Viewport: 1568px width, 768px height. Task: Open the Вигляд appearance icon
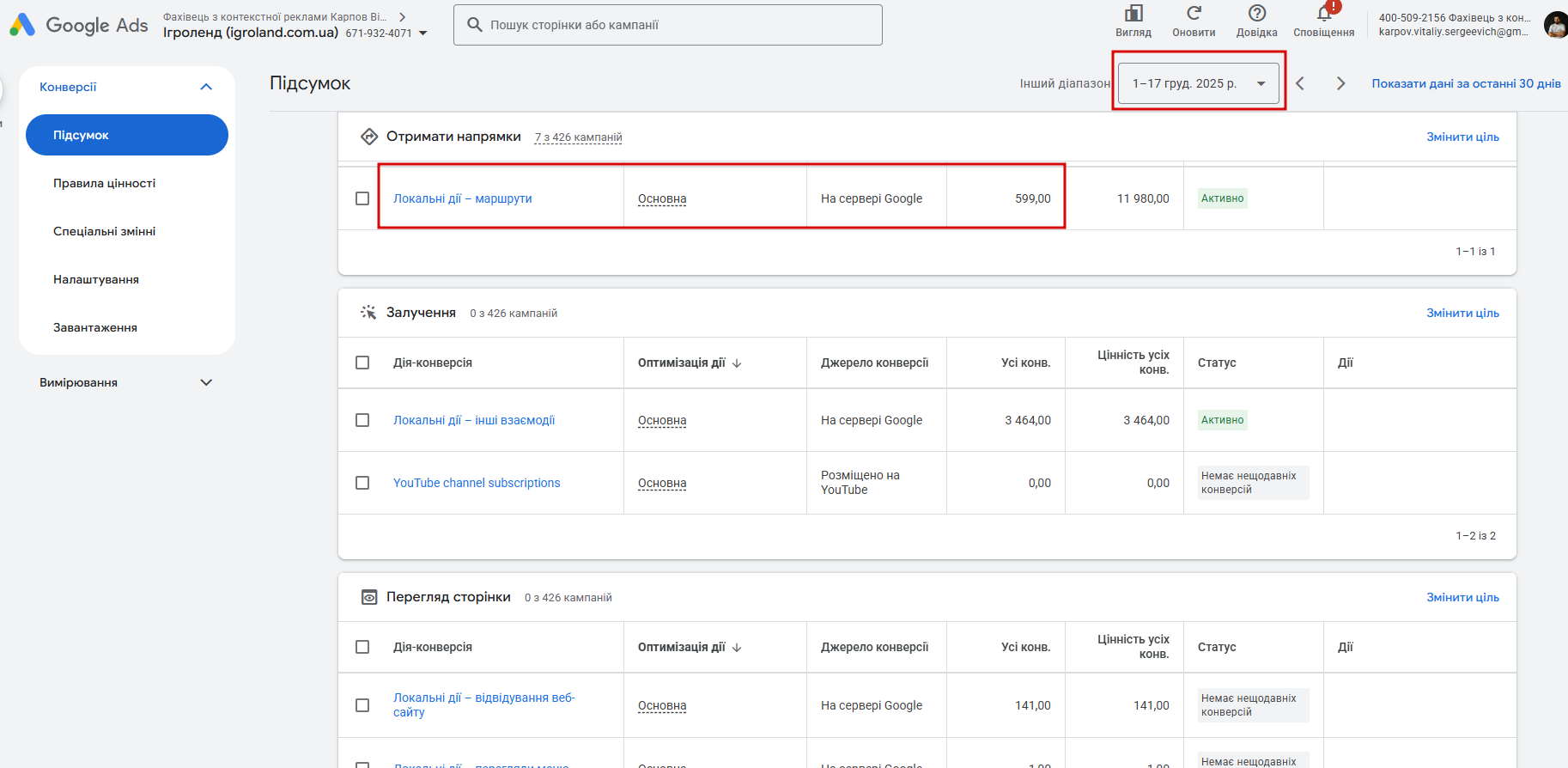coord(1133,14)
